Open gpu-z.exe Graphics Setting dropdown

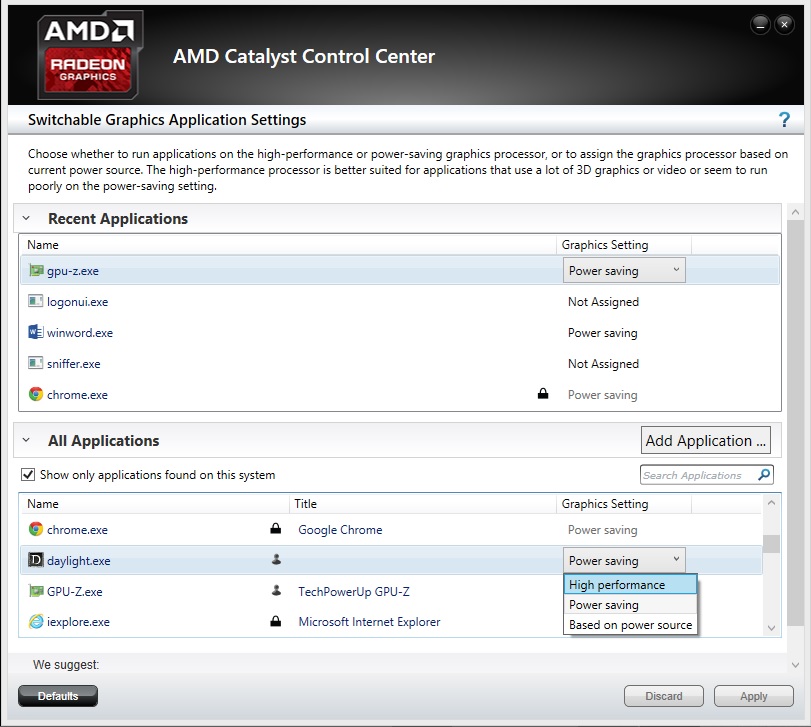click(x=624, y=270)
